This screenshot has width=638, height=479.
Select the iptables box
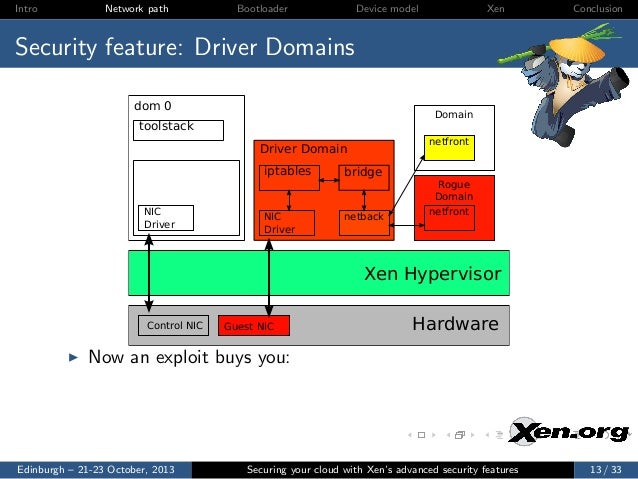coord(289,178)
